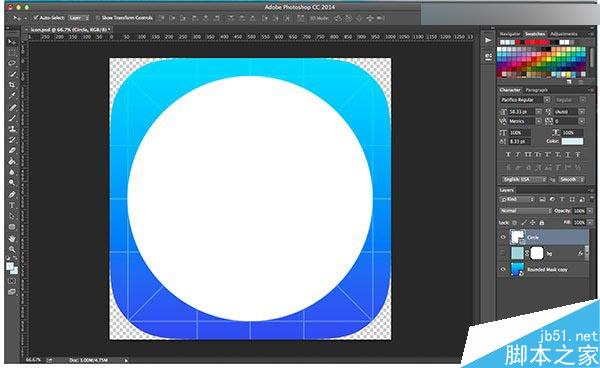Hide the Circle layer

click(x=503, y=237)
